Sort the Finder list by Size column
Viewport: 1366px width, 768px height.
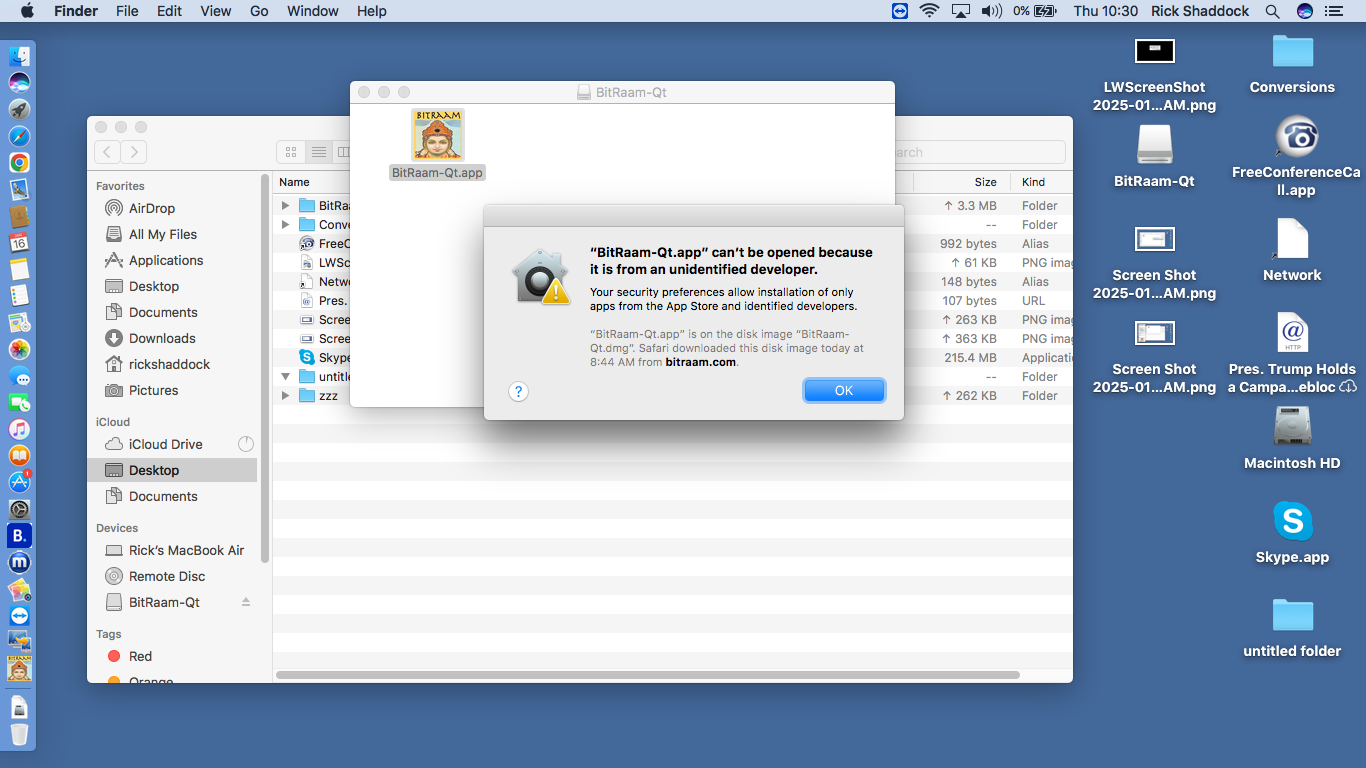(985, 182)
